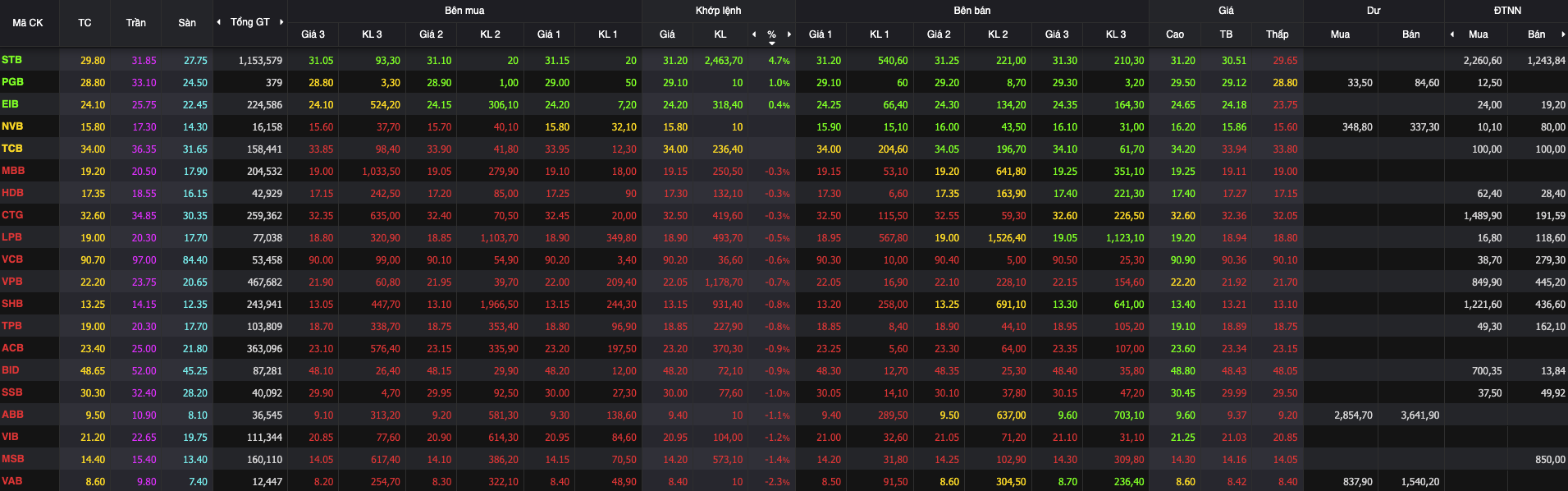
Task: Click BID reference price 48.65
Action: (93, 371)
